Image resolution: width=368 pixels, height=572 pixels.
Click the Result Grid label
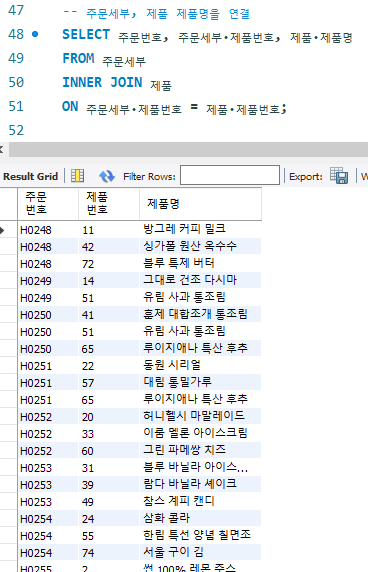click(31, 177)
